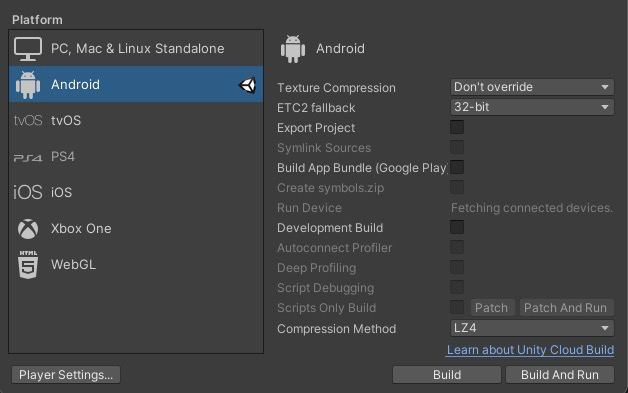Image resolution: width=628 pixels, height=393 pixels.
Task: Choose the Xbox One platform entry
Action: (x=136, y=229)
